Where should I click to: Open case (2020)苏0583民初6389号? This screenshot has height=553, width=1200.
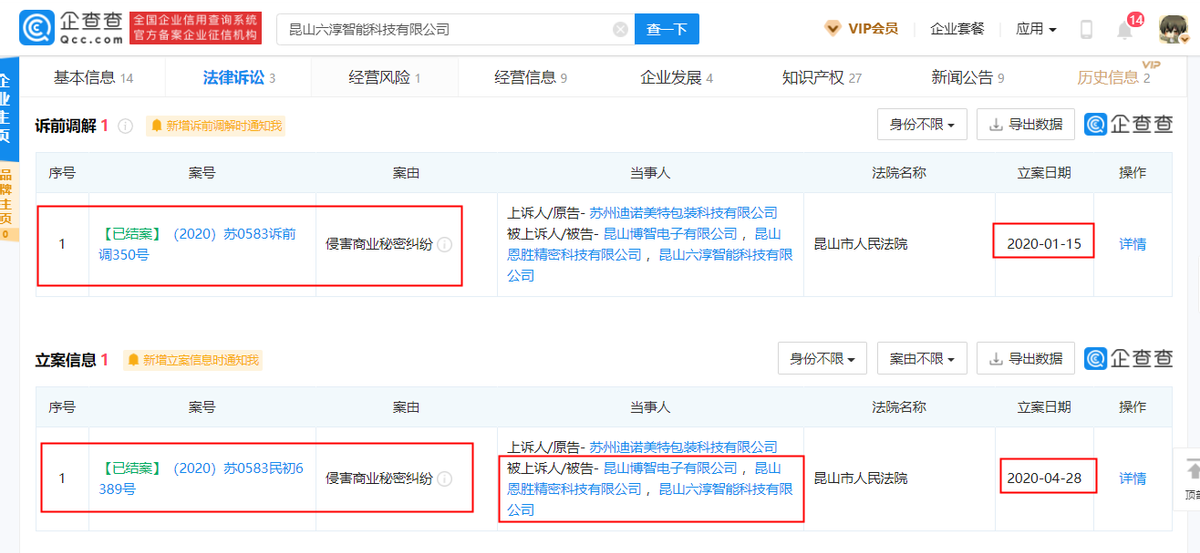click(x=201, y=479)
